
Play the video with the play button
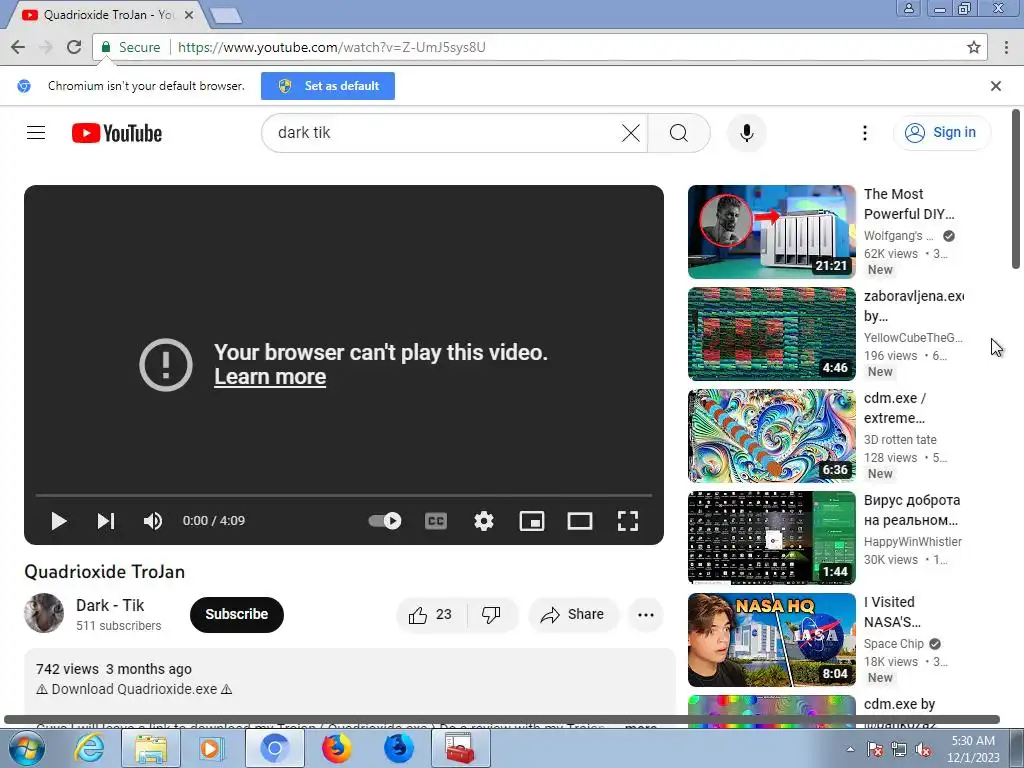59,521
